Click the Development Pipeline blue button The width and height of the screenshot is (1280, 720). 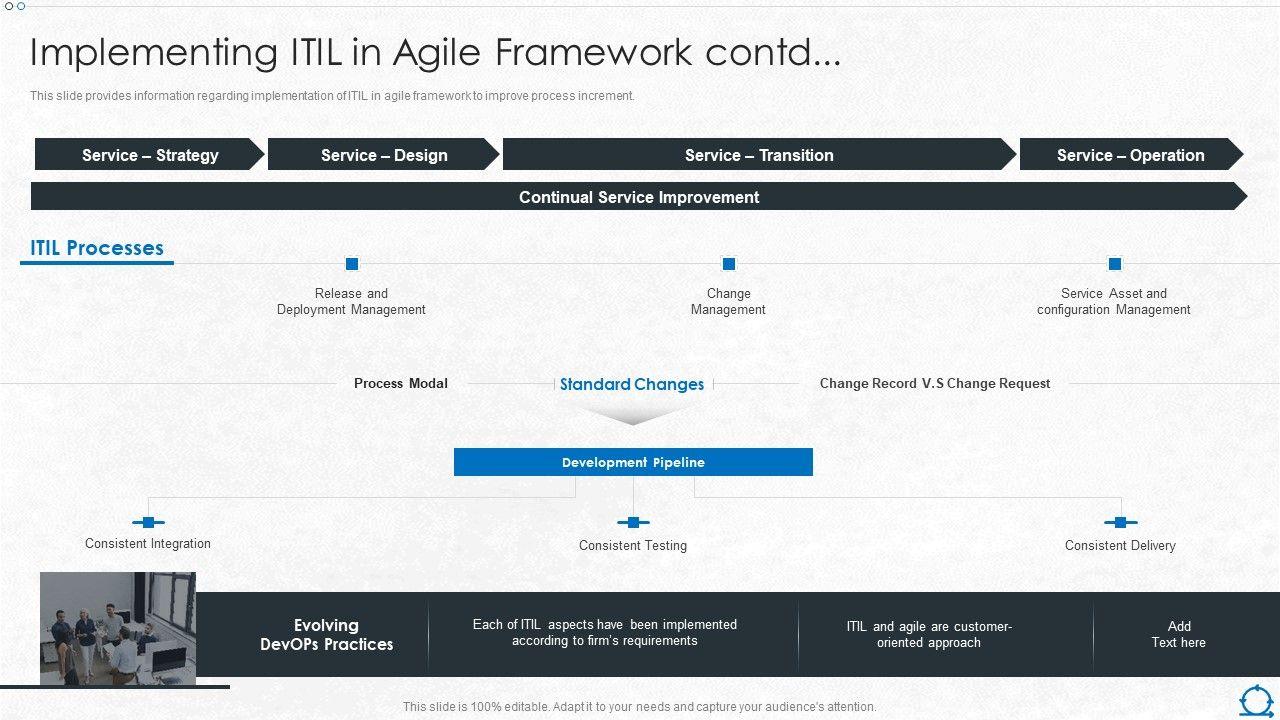click(x=633, y=462)
